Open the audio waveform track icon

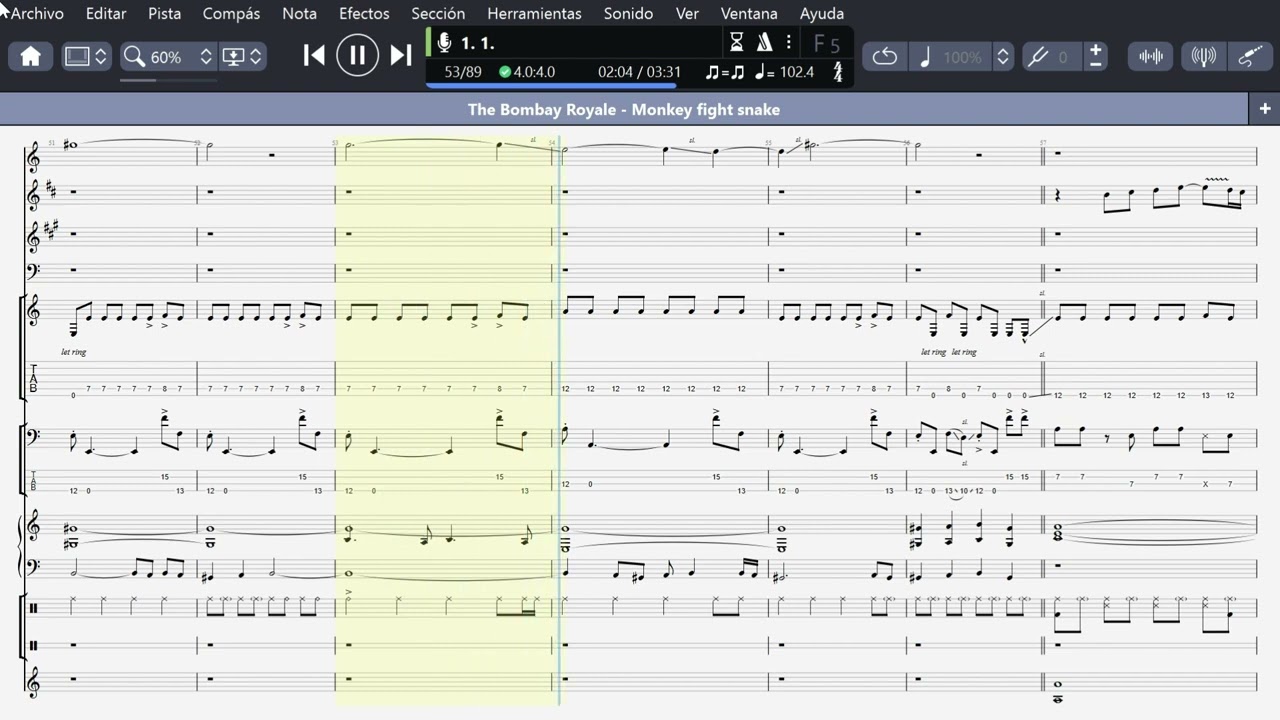click(x=1151, y=57)
